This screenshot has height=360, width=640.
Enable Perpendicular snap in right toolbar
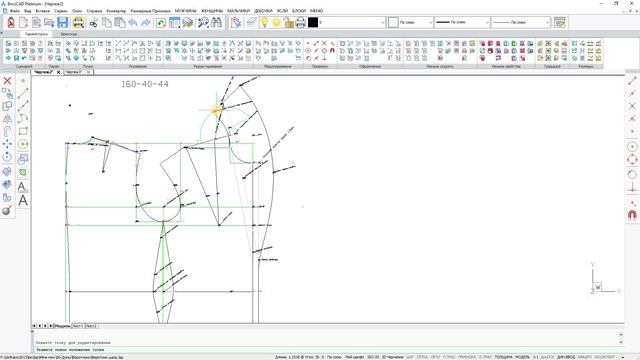[x=632, y=188]
